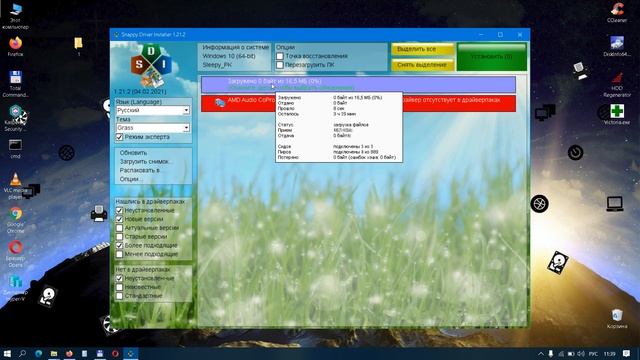Viewport: 640px width, 360px height.
Task: Open Total Commander desktop shortcut
Action: [16, 83]
